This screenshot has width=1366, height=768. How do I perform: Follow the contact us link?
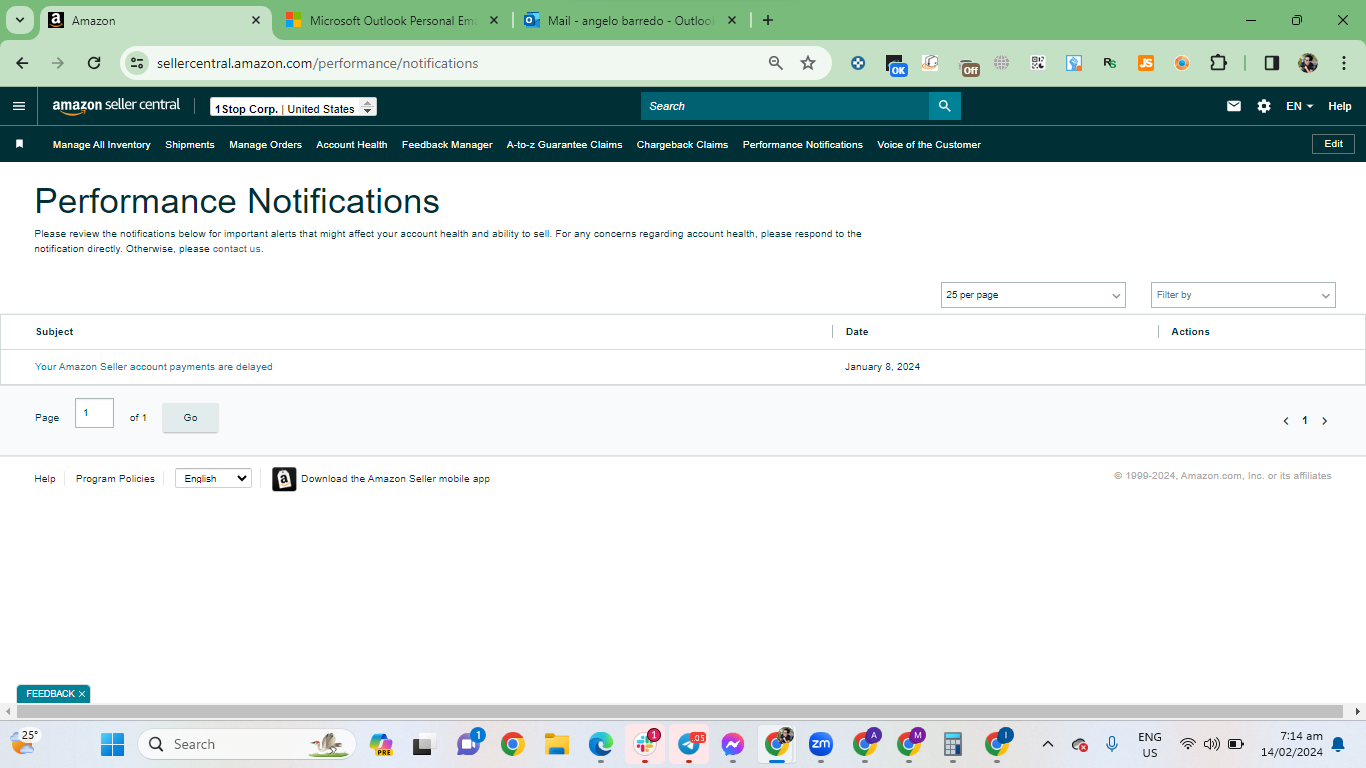point(237,249)
